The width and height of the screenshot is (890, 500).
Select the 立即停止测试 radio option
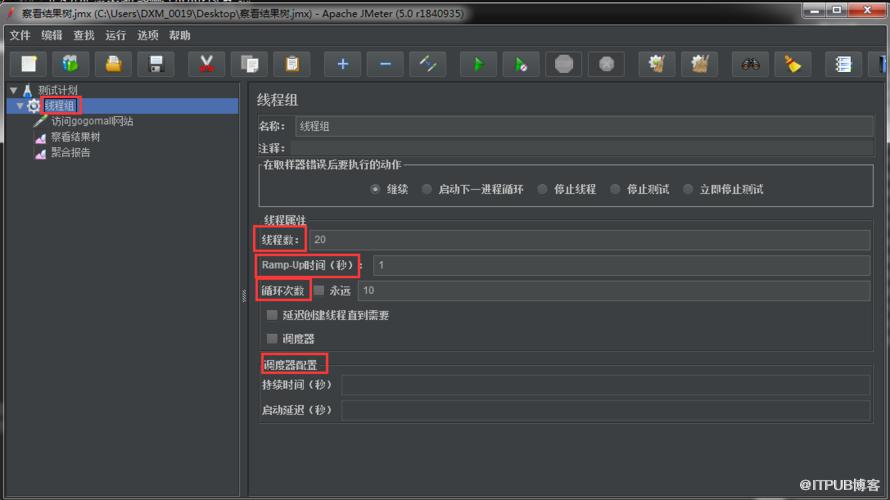[687, 189]
